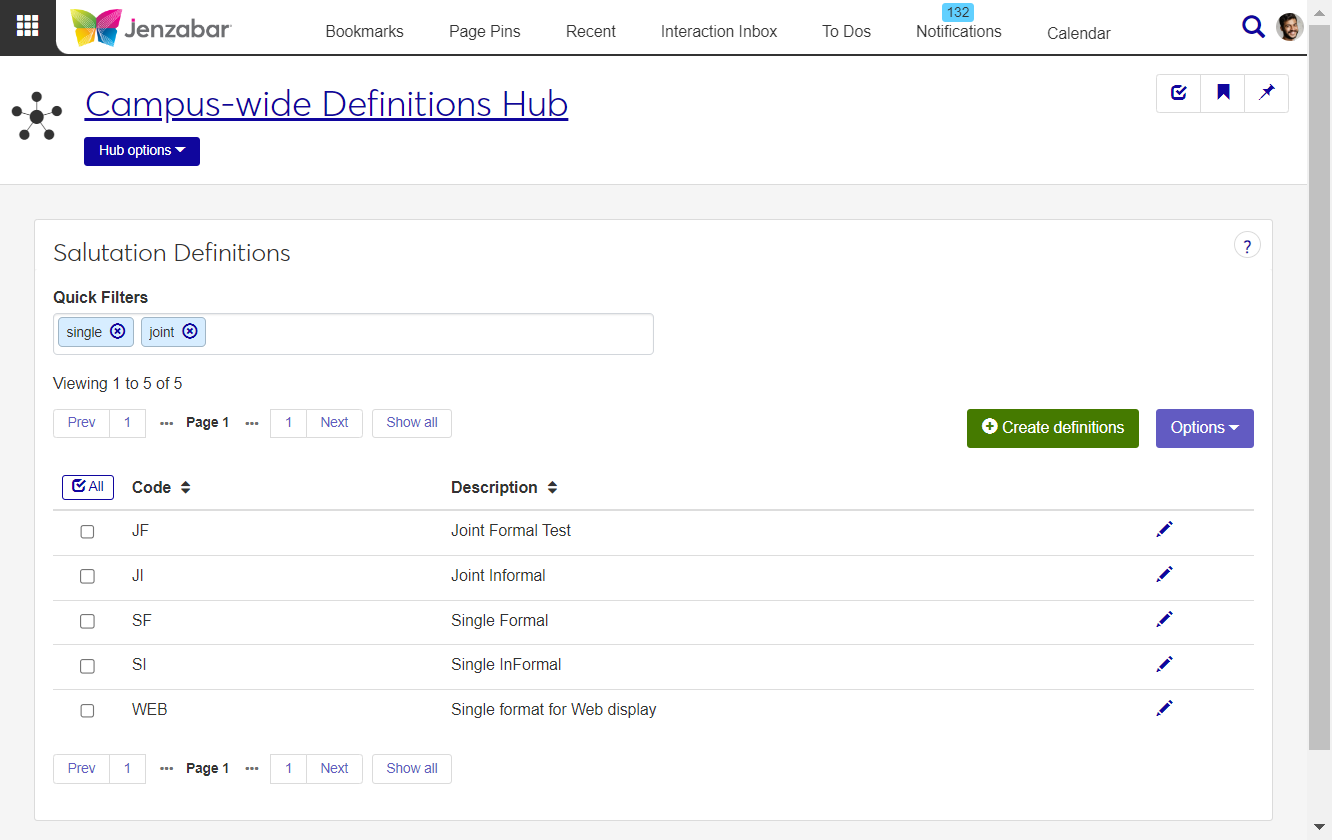Pin this page with the pushpin icon
The image size is (1332, 840).
click(x=1267, y=93)
